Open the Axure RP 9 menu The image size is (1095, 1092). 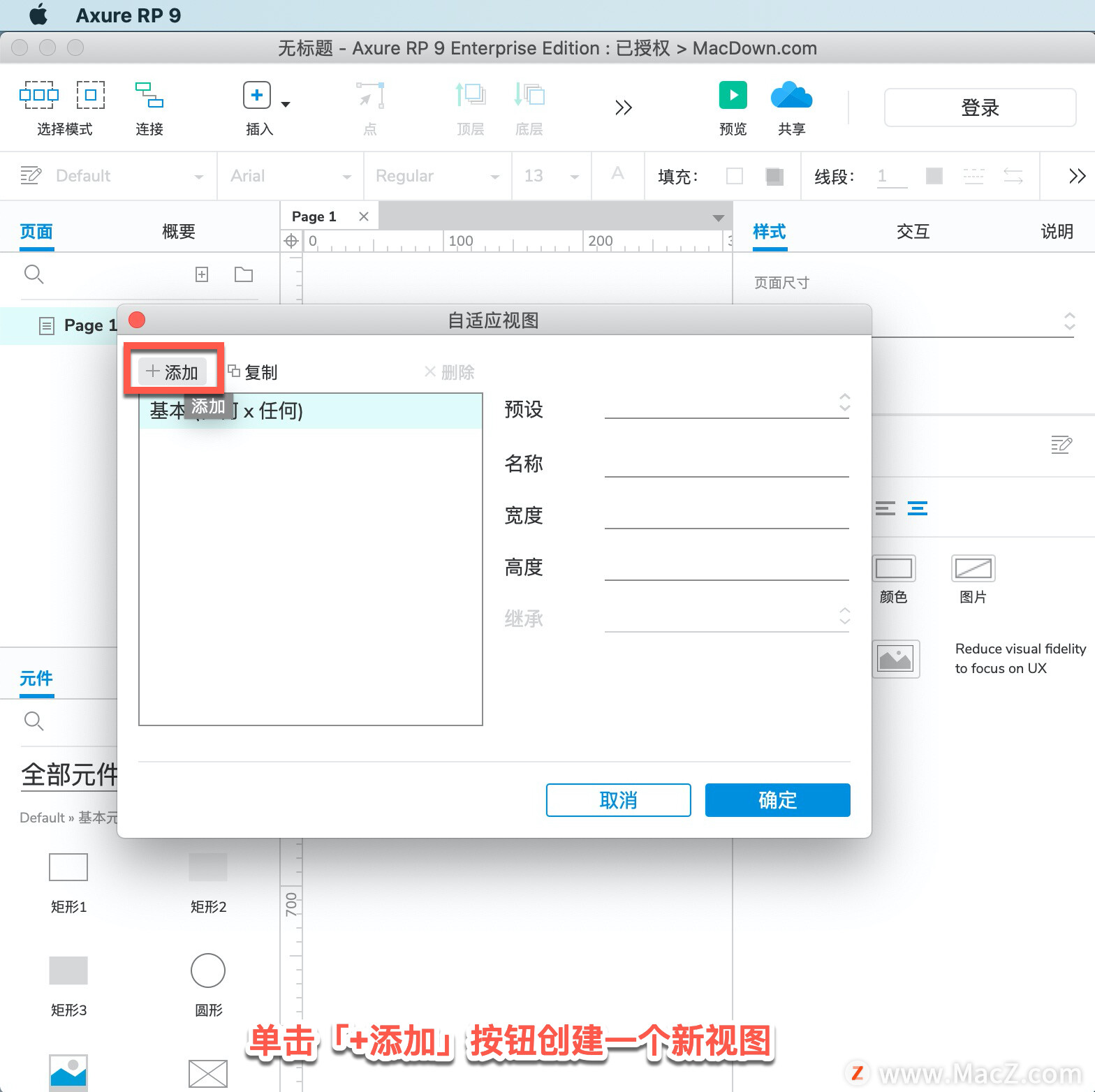[x=128, y=15]
